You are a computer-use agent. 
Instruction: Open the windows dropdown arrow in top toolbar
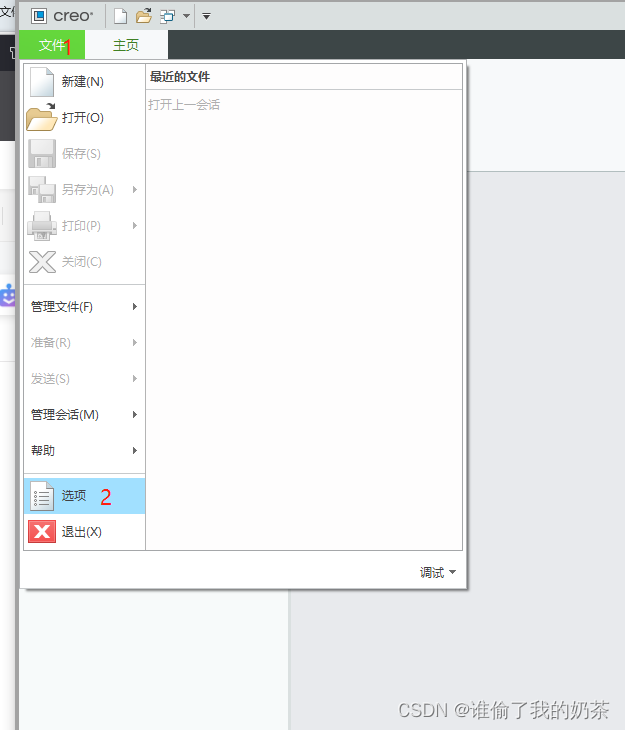(186, 16)
